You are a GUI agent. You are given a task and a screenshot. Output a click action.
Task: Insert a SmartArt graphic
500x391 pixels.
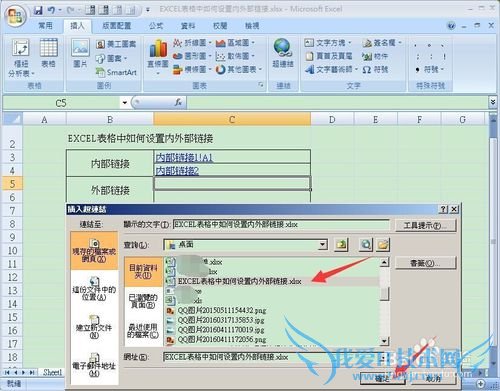[116, 72]
